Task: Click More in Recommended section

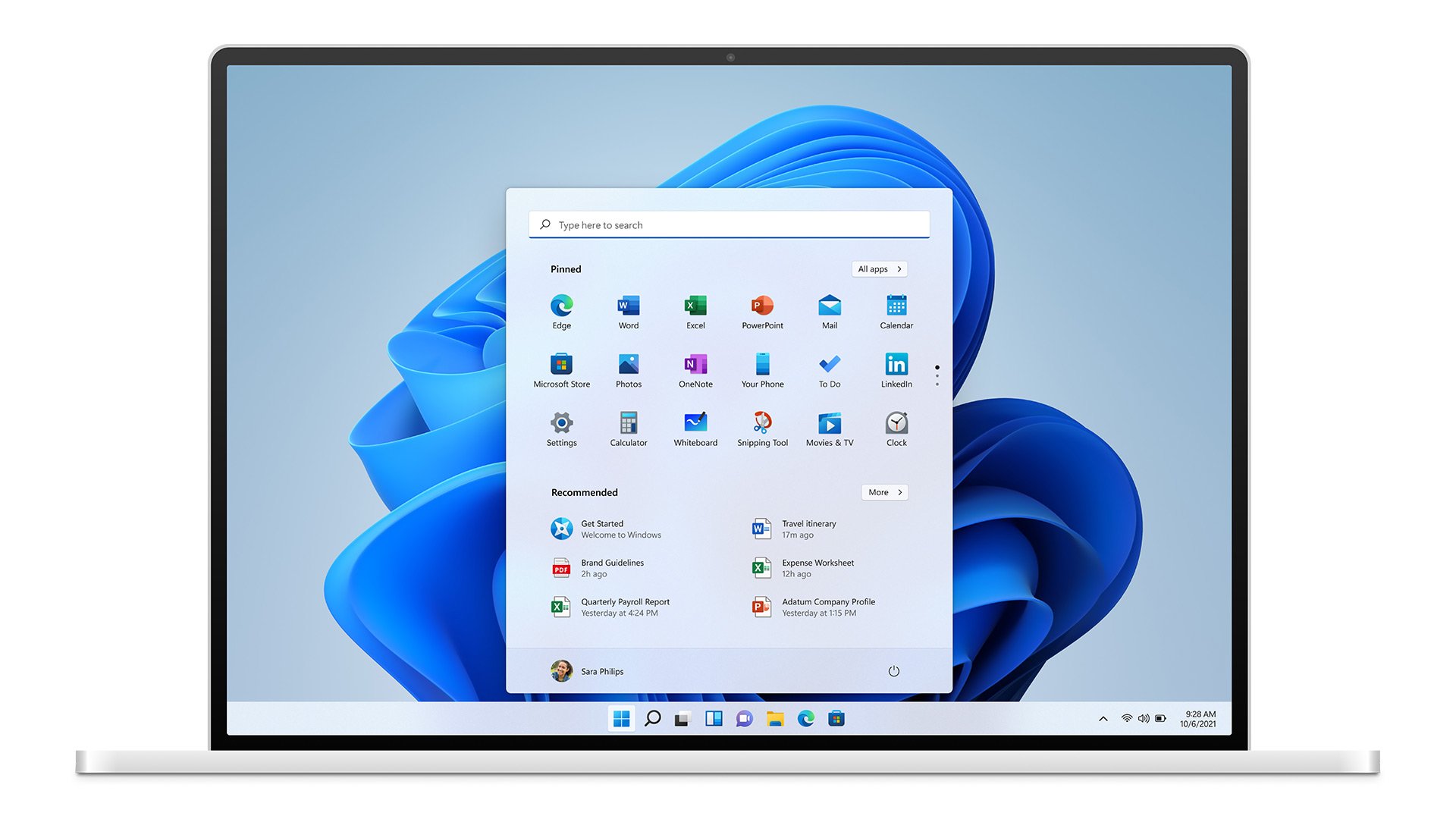Action: tap(884, 492)
